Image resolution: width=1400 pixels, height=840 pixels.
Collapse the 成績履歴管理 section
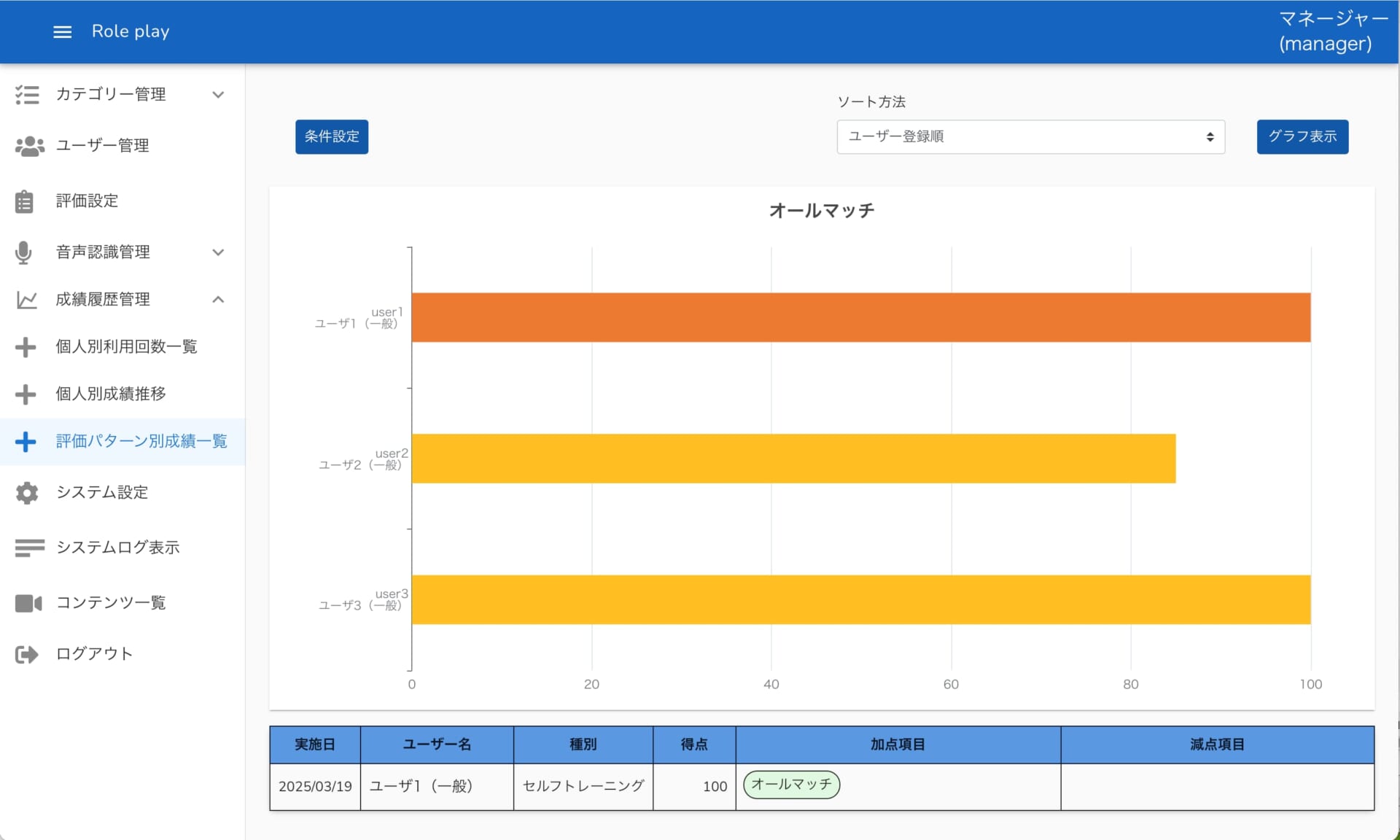pyautogui.click(x=218, y=299)
